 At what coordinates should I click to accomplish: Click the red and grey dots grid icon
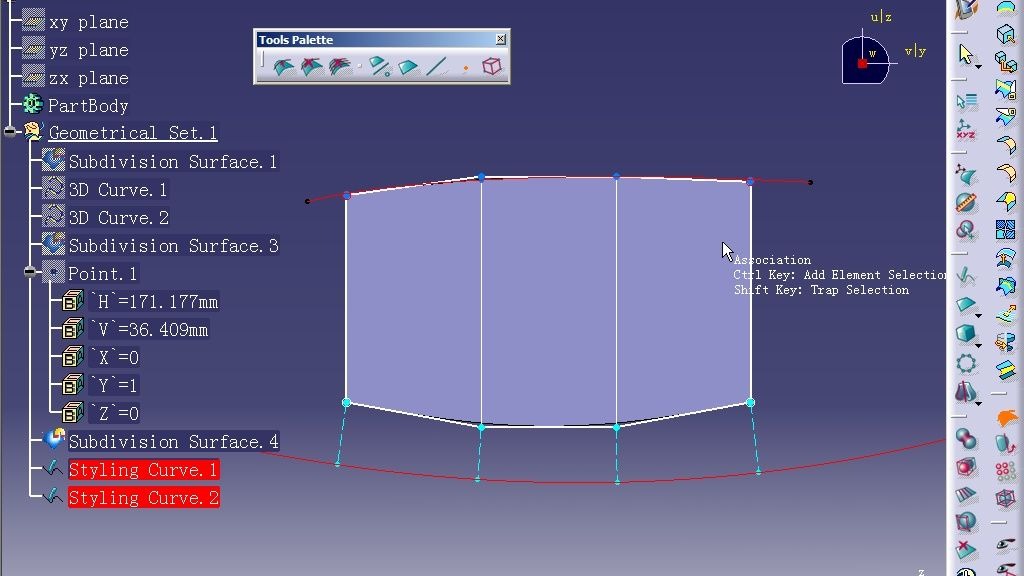1006,470
